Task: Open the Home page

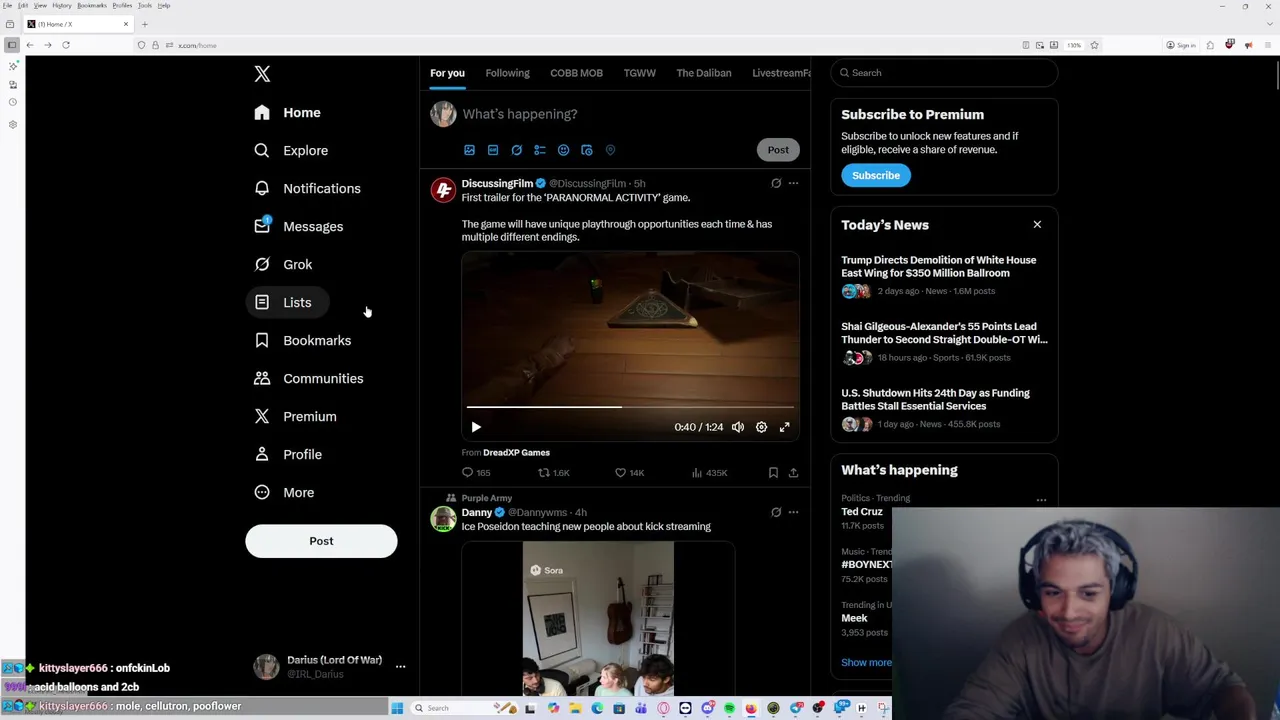Action: 287,113
